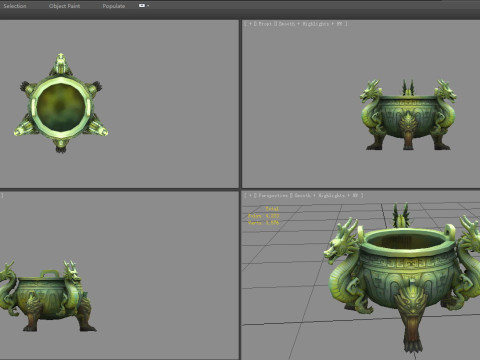
Task: Click the yellow Total statistics heading
Action: click(272, 209)
